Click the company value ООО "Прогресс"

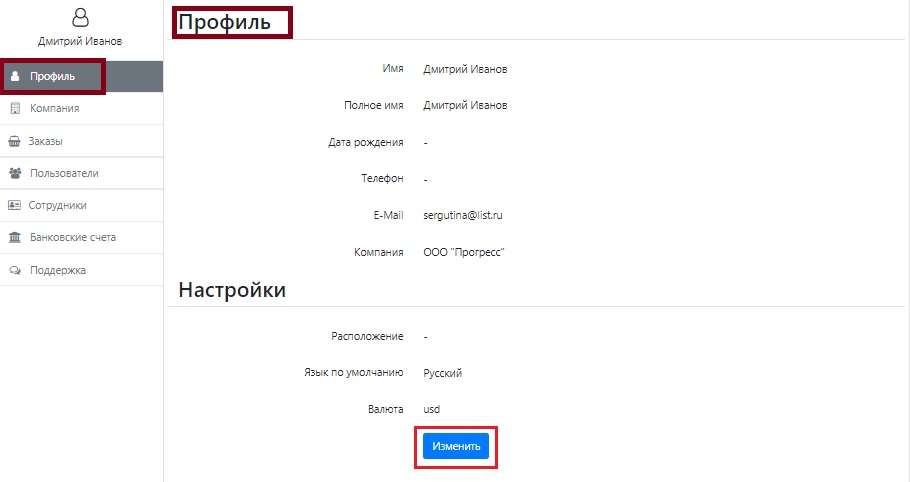click(464, 252)
